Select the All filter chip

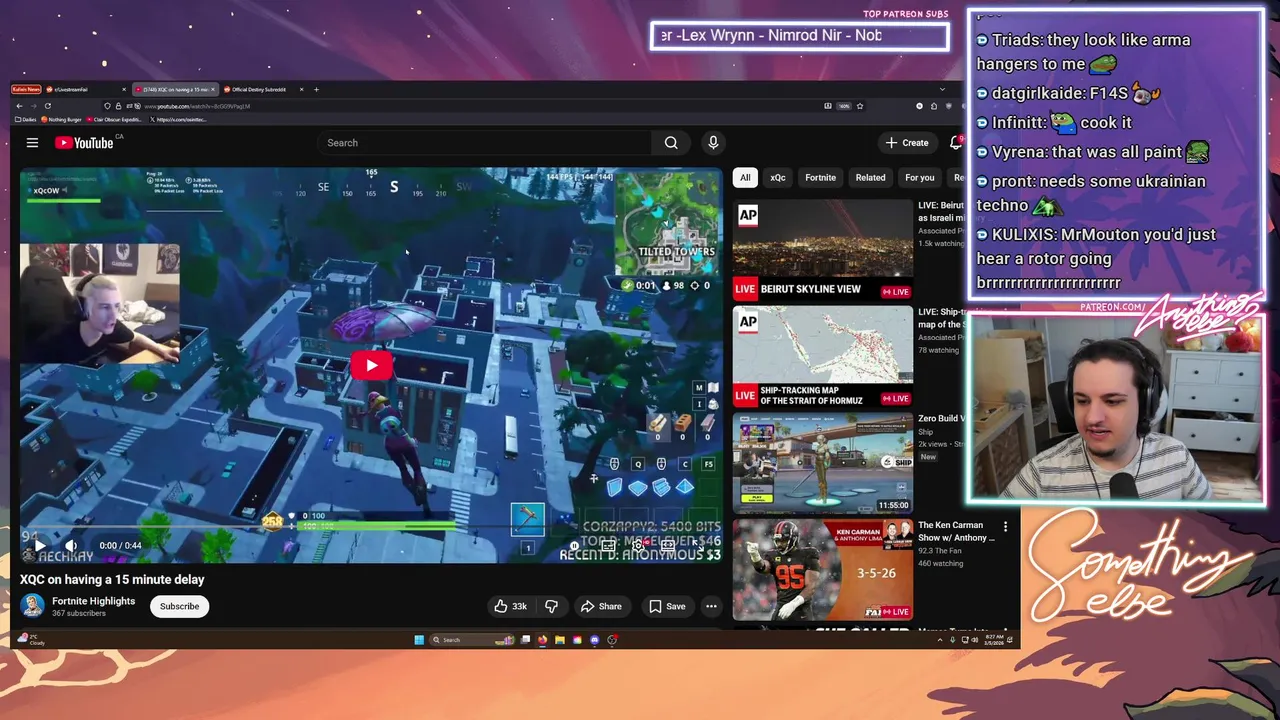(745, 177)
